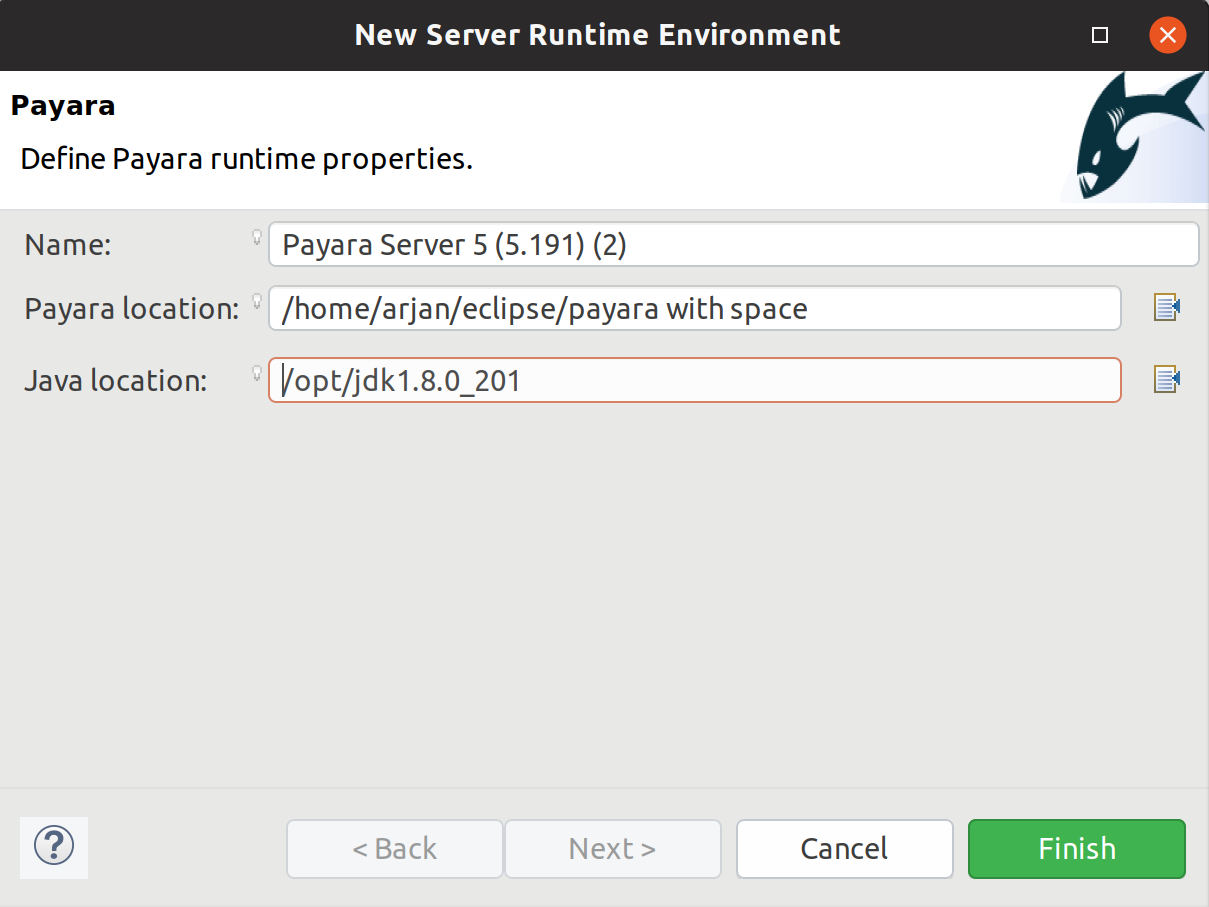Viewport: 1209px width, 907px height.
Task: Click the Payara fish logo
Action: 1136,135
